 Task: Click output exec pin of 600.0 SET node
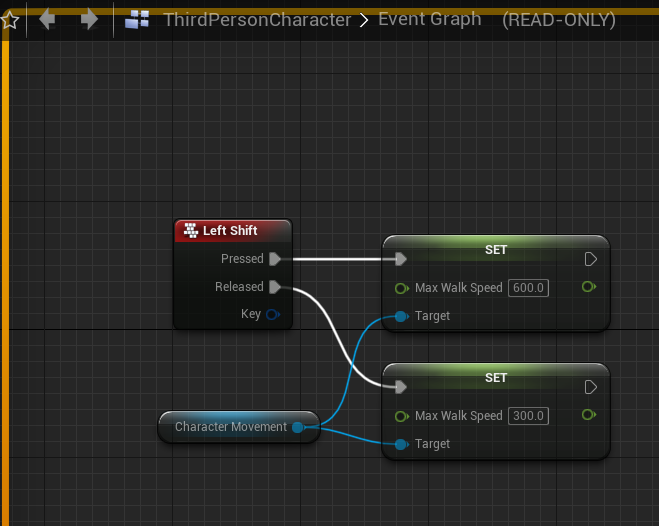(x=590, y=259)
